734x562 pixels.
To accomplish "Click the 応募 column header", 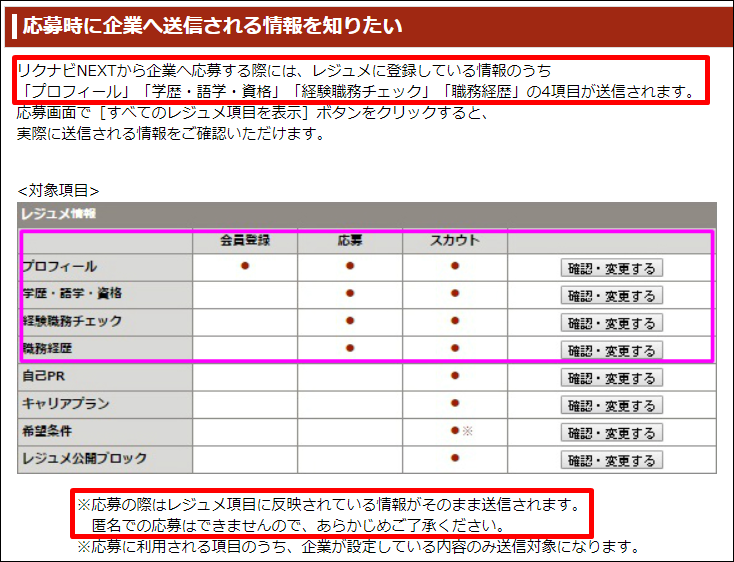I will tap(350, 241).
